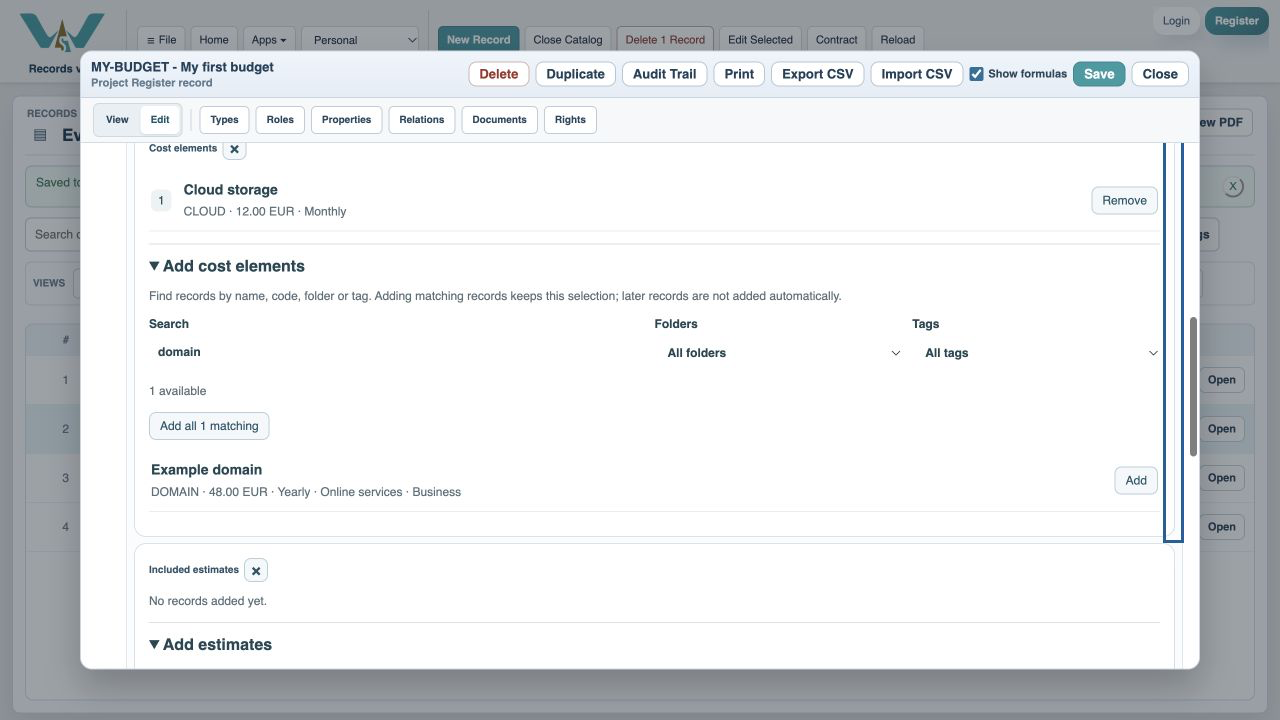Open the hamburger File menu

(x=161, y=40)
